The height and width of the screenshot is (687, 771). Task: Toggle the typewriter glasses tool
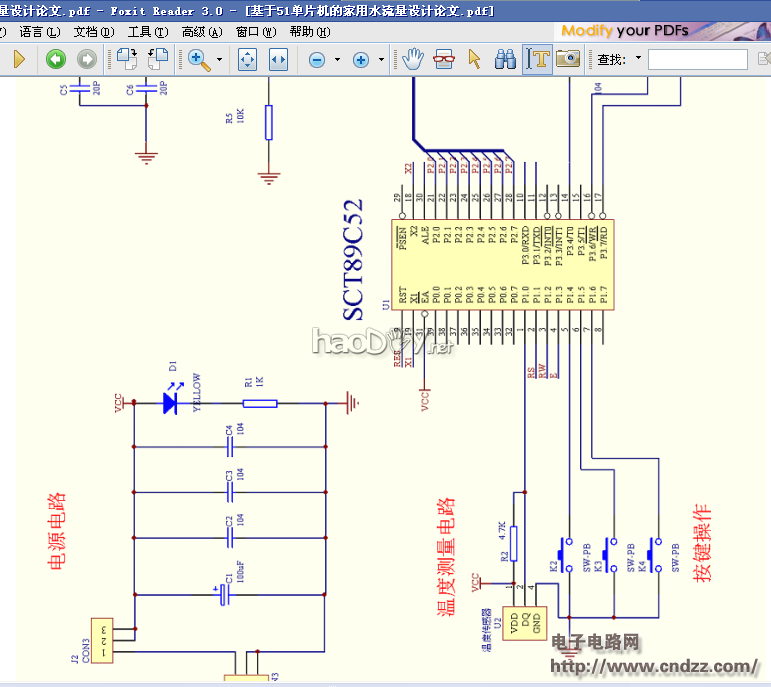(442, 60)
